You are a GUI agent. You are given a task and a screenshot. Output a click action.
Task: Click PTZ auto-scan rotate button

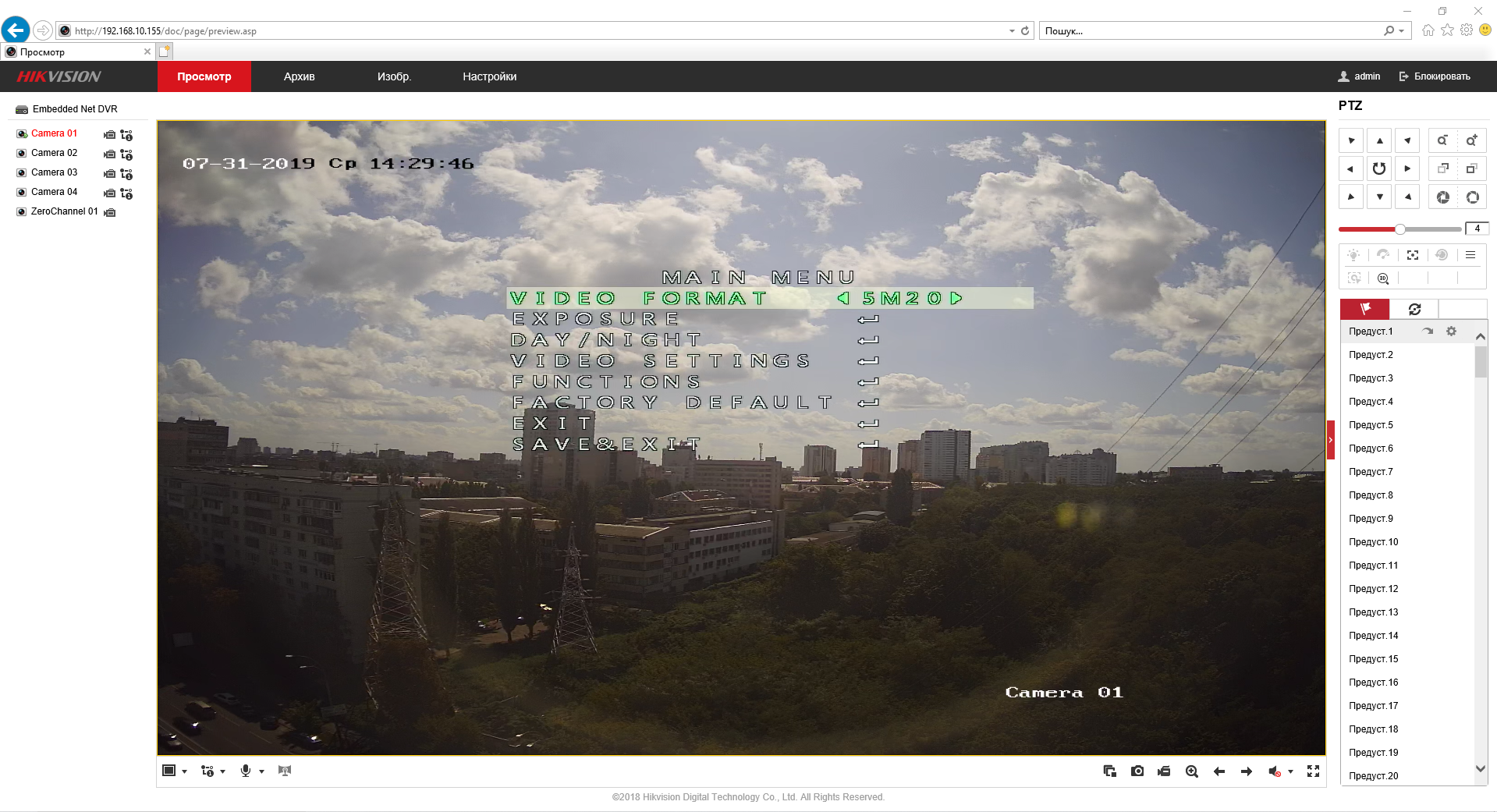point(1379,168)
